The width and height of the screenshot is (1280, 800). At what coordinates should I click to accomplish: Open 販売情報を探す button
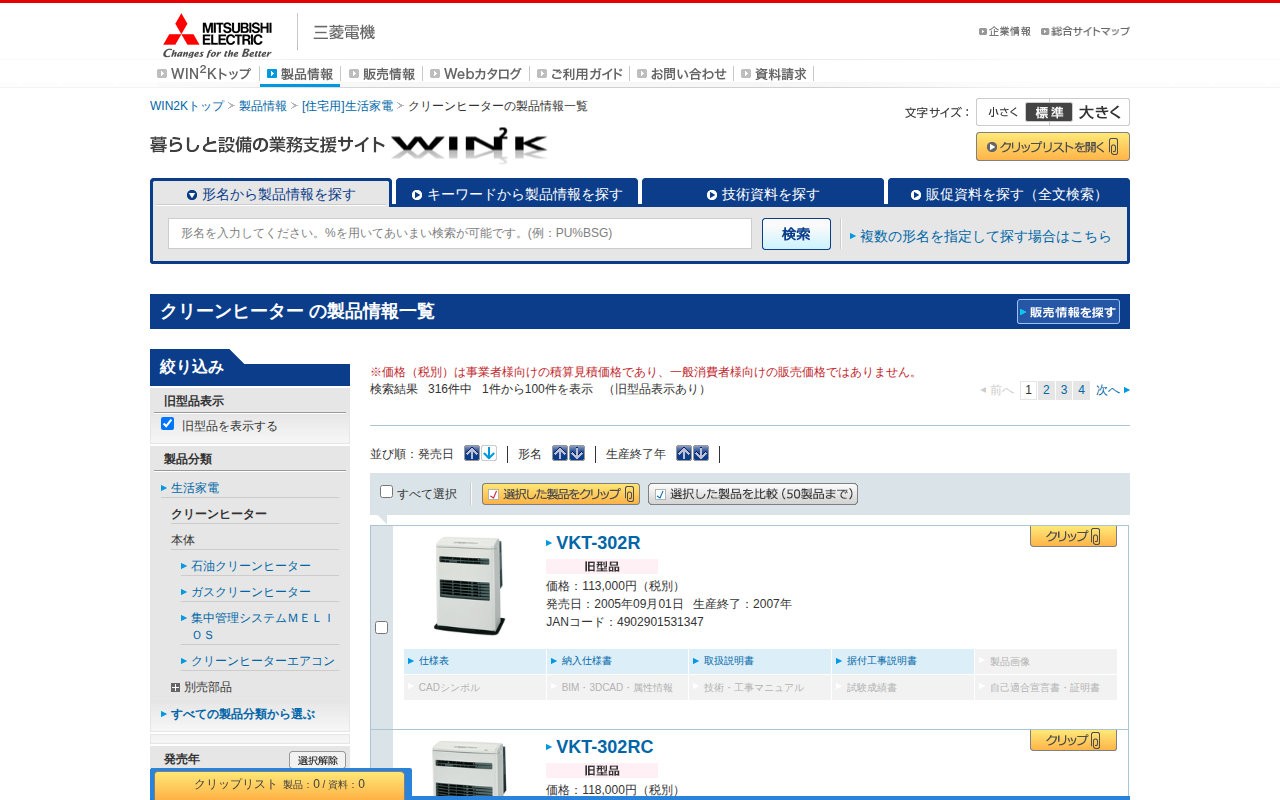point(1068,312)
